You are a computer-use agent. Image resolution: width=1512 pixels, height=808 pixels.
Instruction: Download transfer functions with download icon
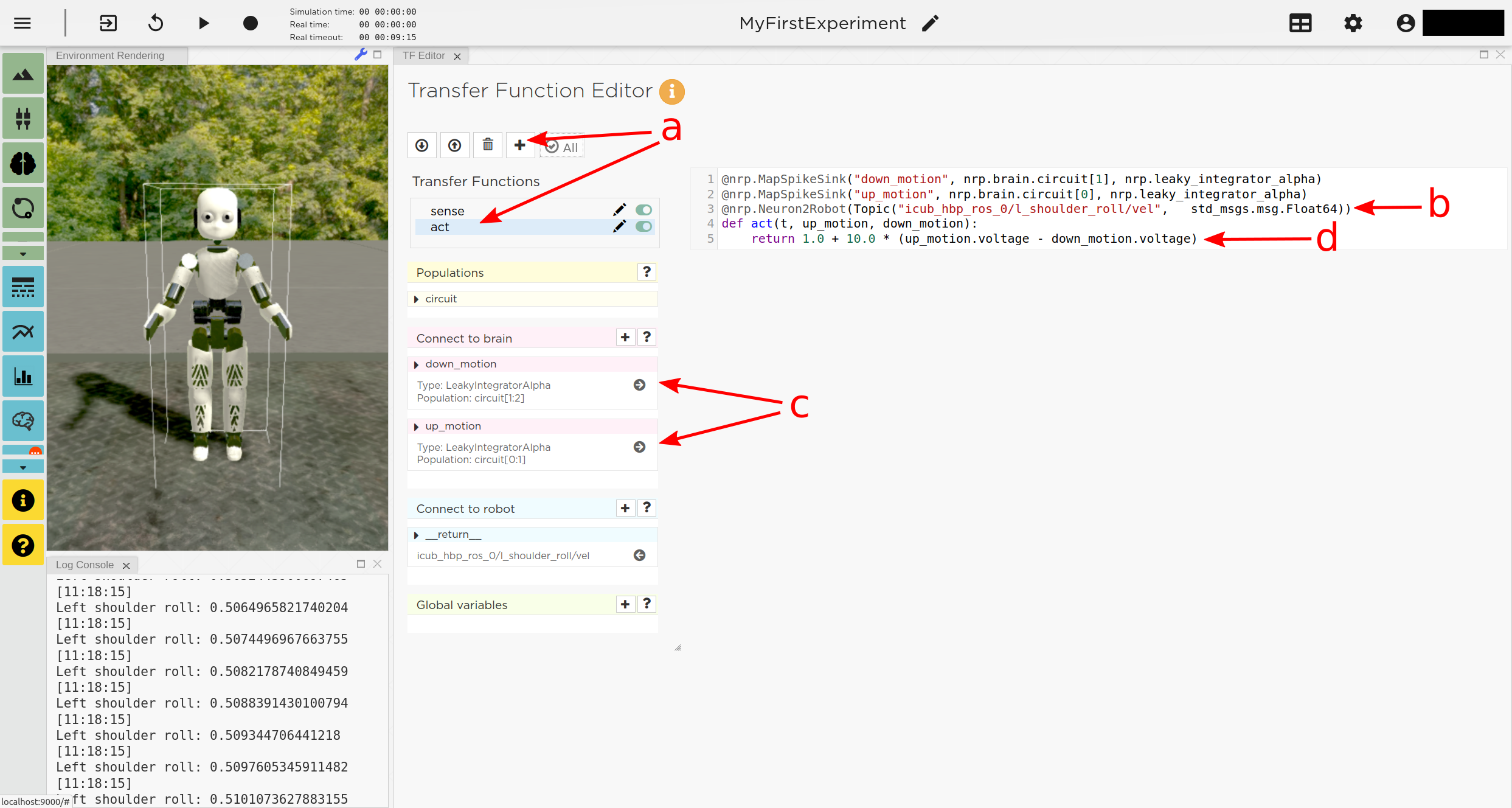click(422, 145)
